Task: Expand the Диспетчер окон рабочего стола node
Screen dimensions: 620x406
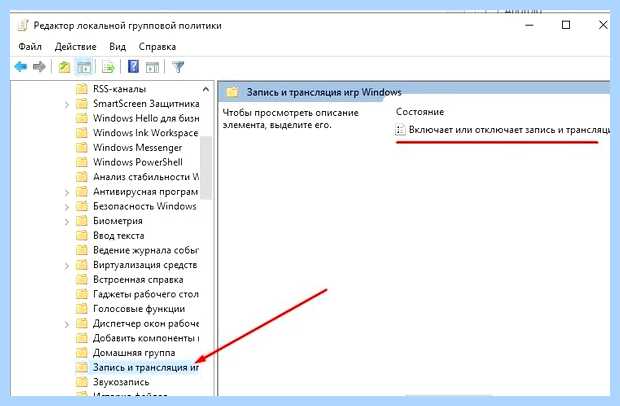Action: [67, 324]
